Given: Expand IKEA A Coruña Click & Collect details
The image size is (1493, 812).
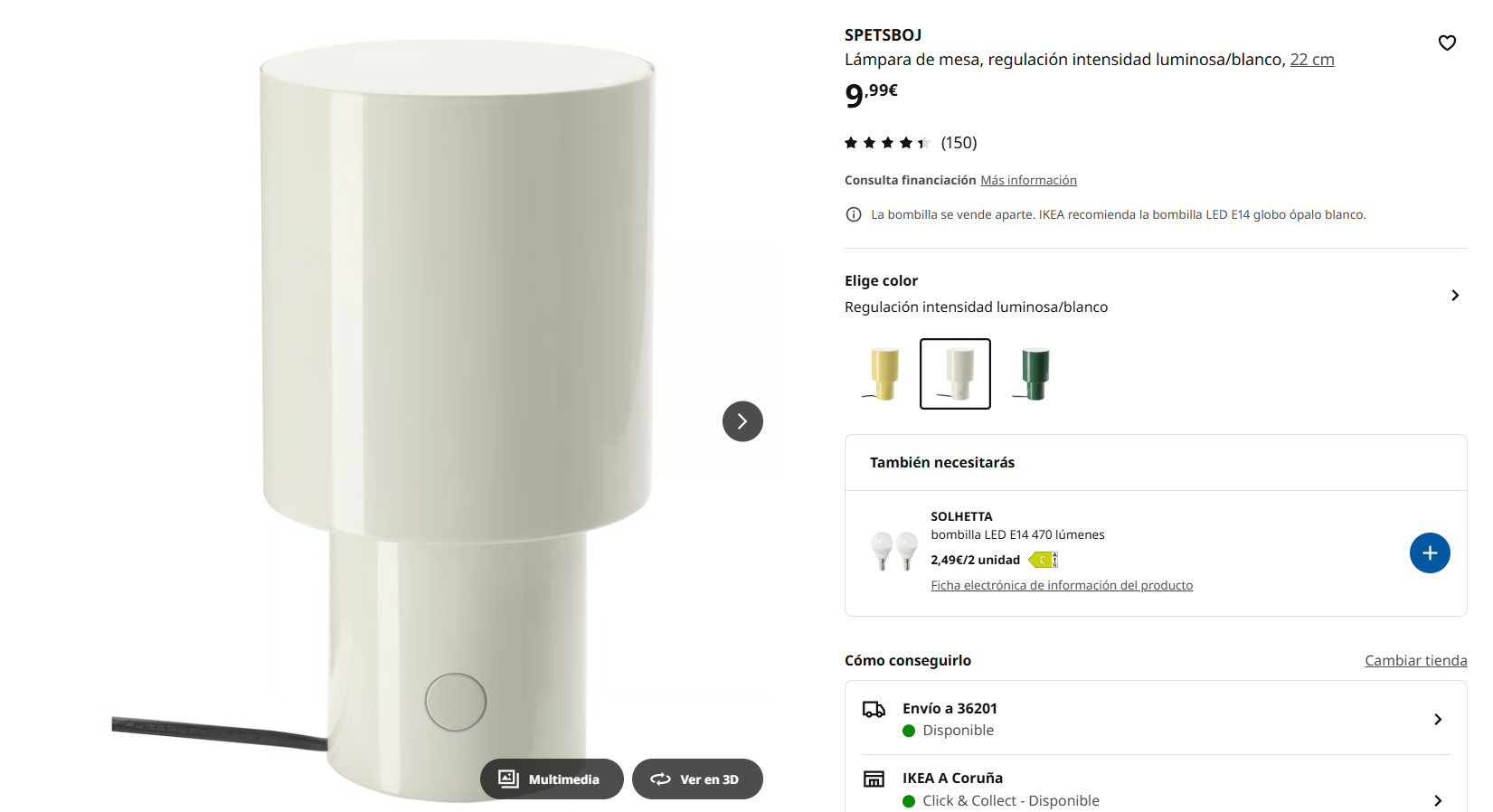Looking at the screenshot, I should pos(1156,788).
